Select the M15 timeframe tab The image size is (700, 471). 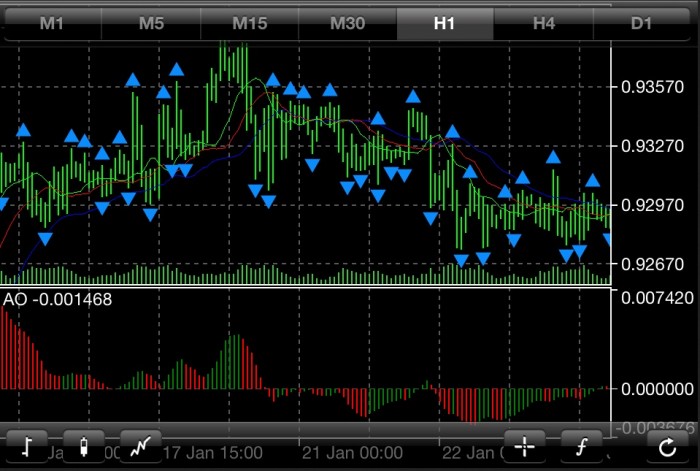tap(250, 23)
